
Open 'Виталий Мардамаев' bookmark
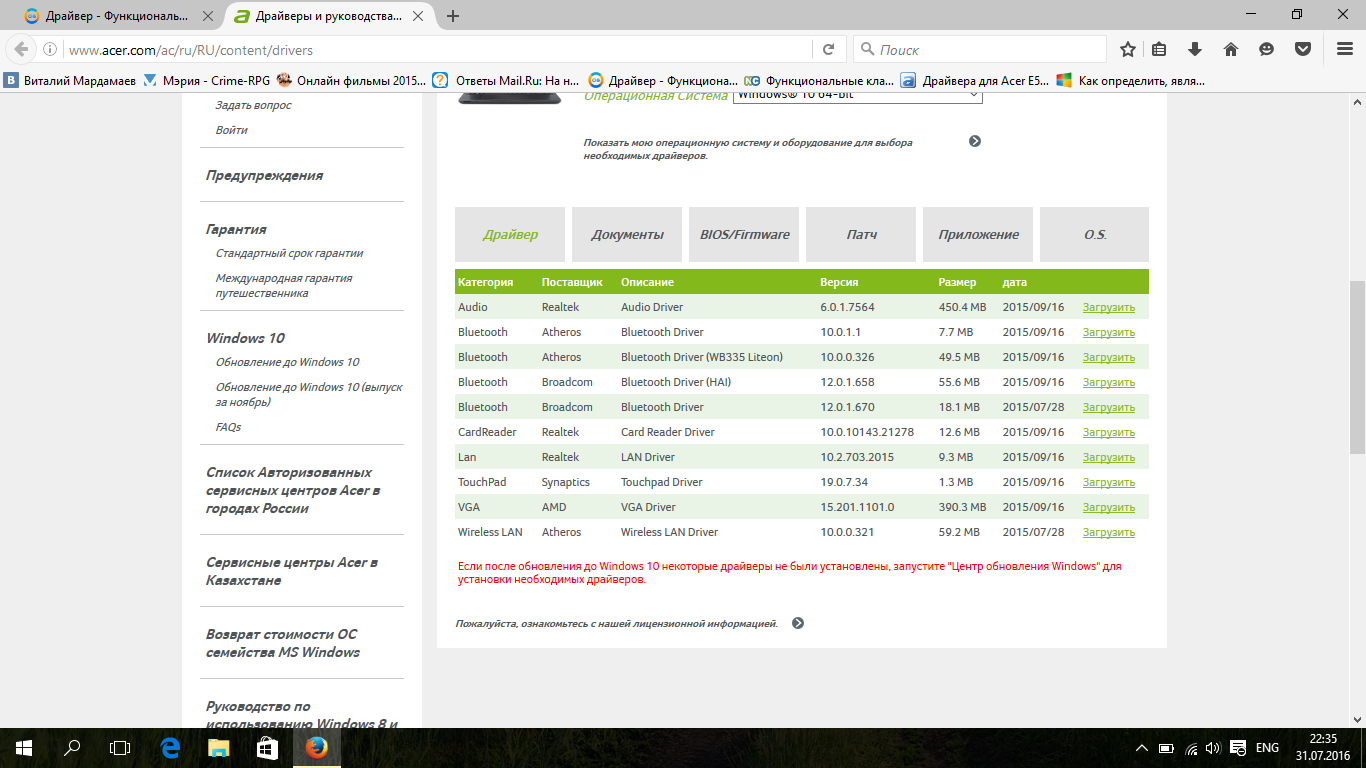(70, 80)
